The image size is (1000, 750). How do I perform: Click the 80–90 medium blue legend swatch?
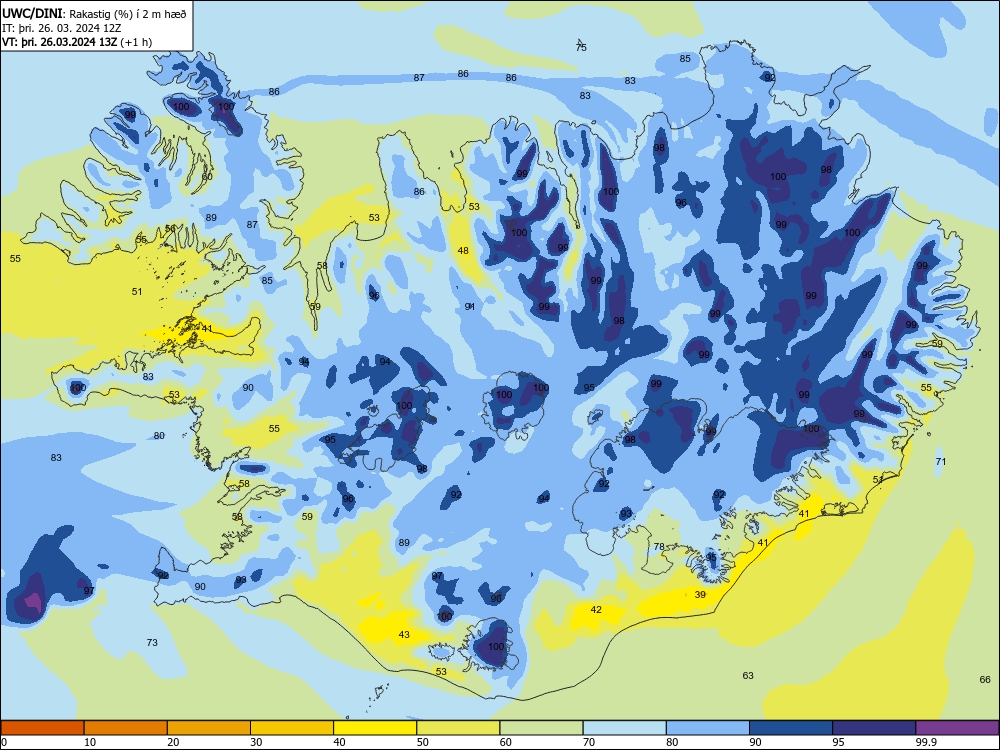tap(708, 728)
